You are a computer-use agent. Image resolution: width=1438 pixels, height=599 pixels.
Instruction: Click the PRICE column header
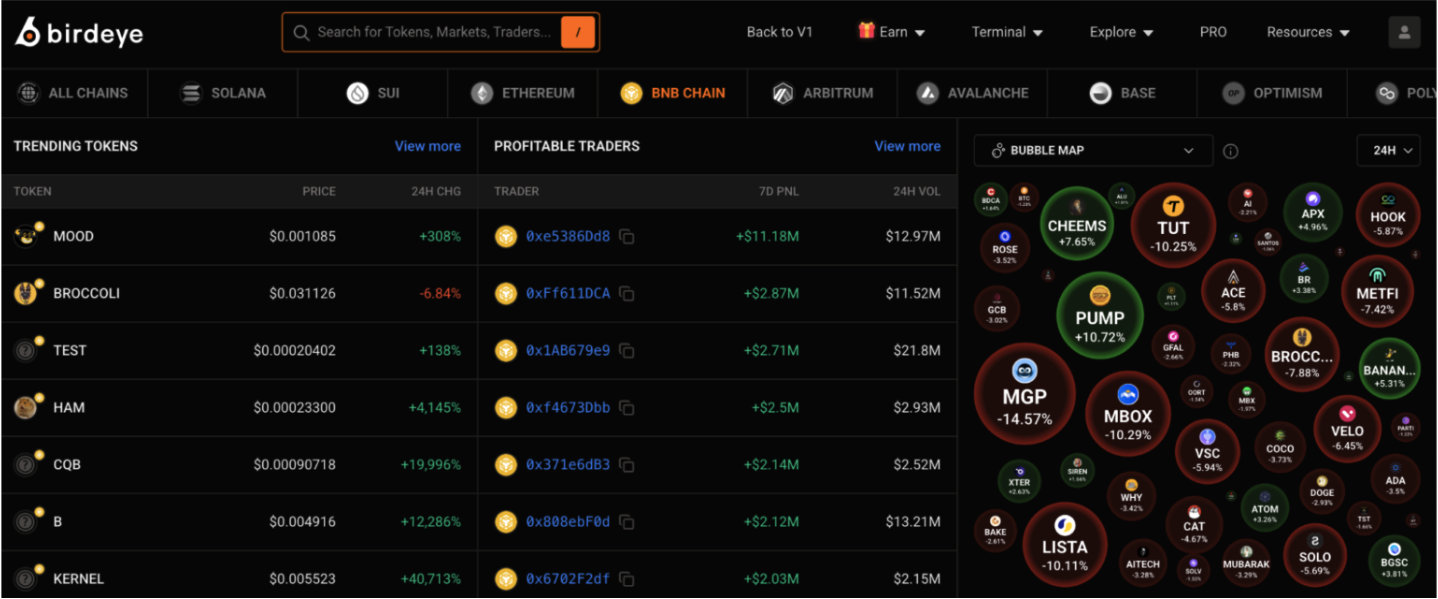319,191
